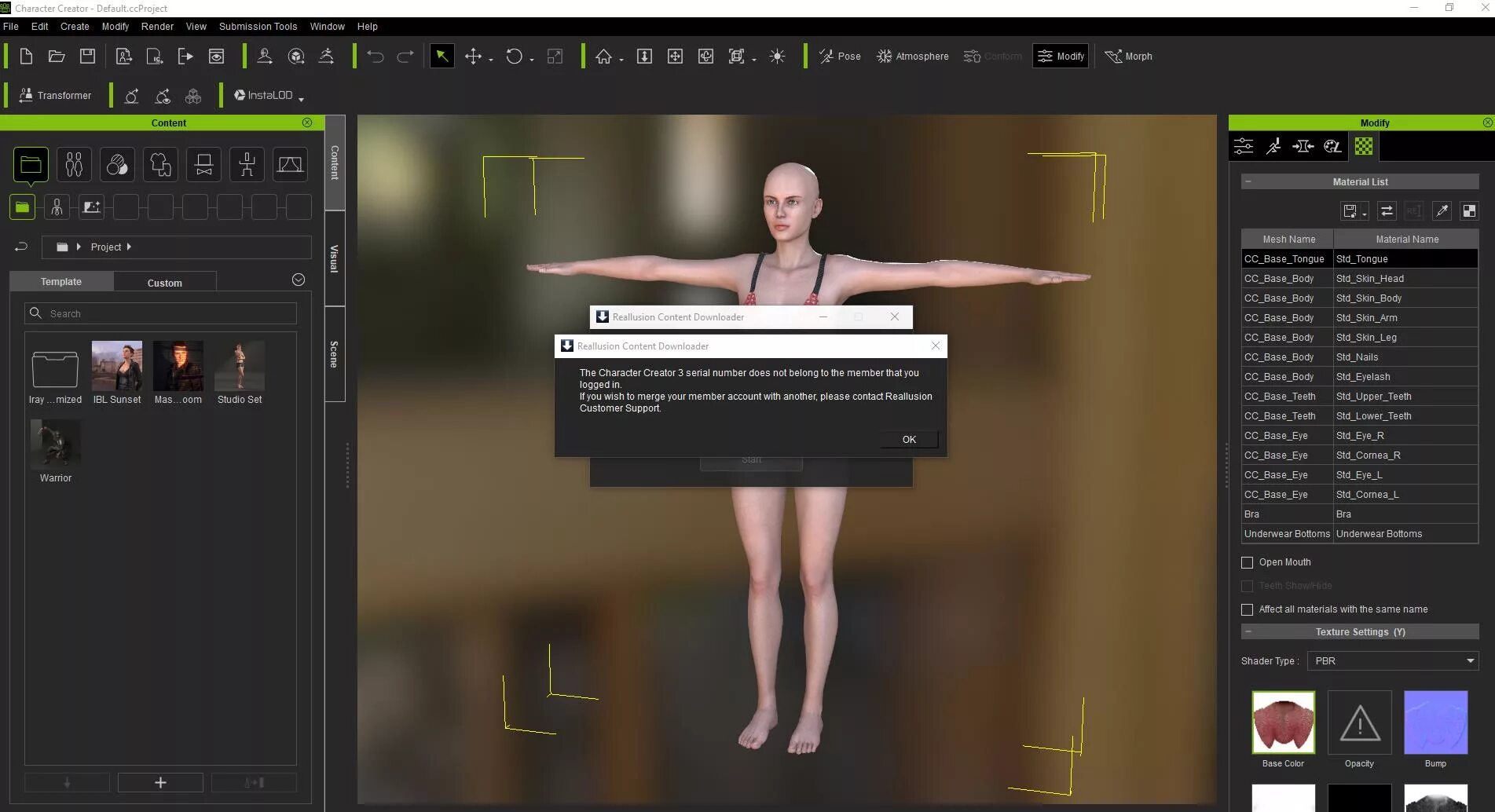Screen dimensions: 1495x812
Task: Expand the content options circle arrow
Action: tap(299, 280)
